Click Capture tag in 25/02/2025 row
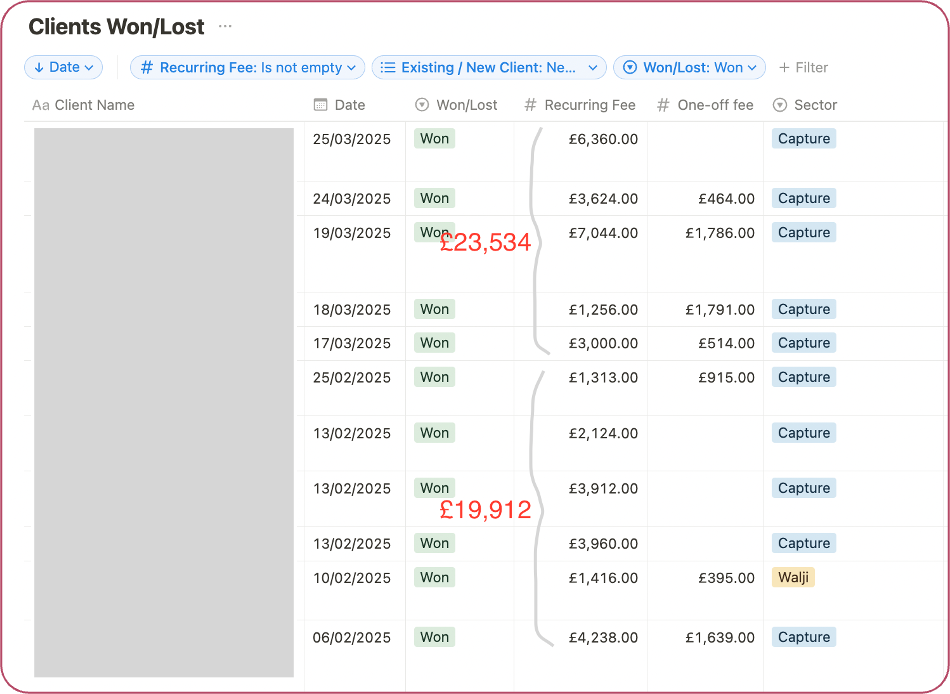Screen dimensions: 950x694 click(804, 377)
